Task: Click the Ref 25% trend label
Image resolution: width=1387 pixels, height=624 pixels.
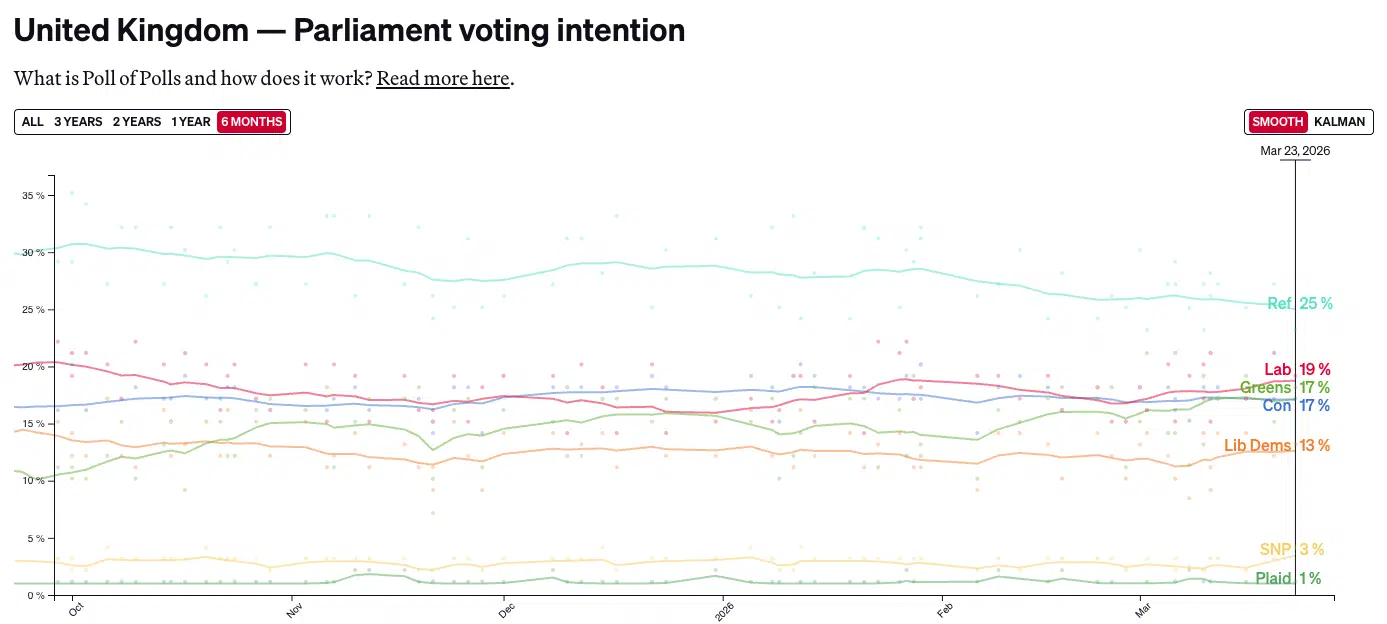Action: [x=1299, y=303]
